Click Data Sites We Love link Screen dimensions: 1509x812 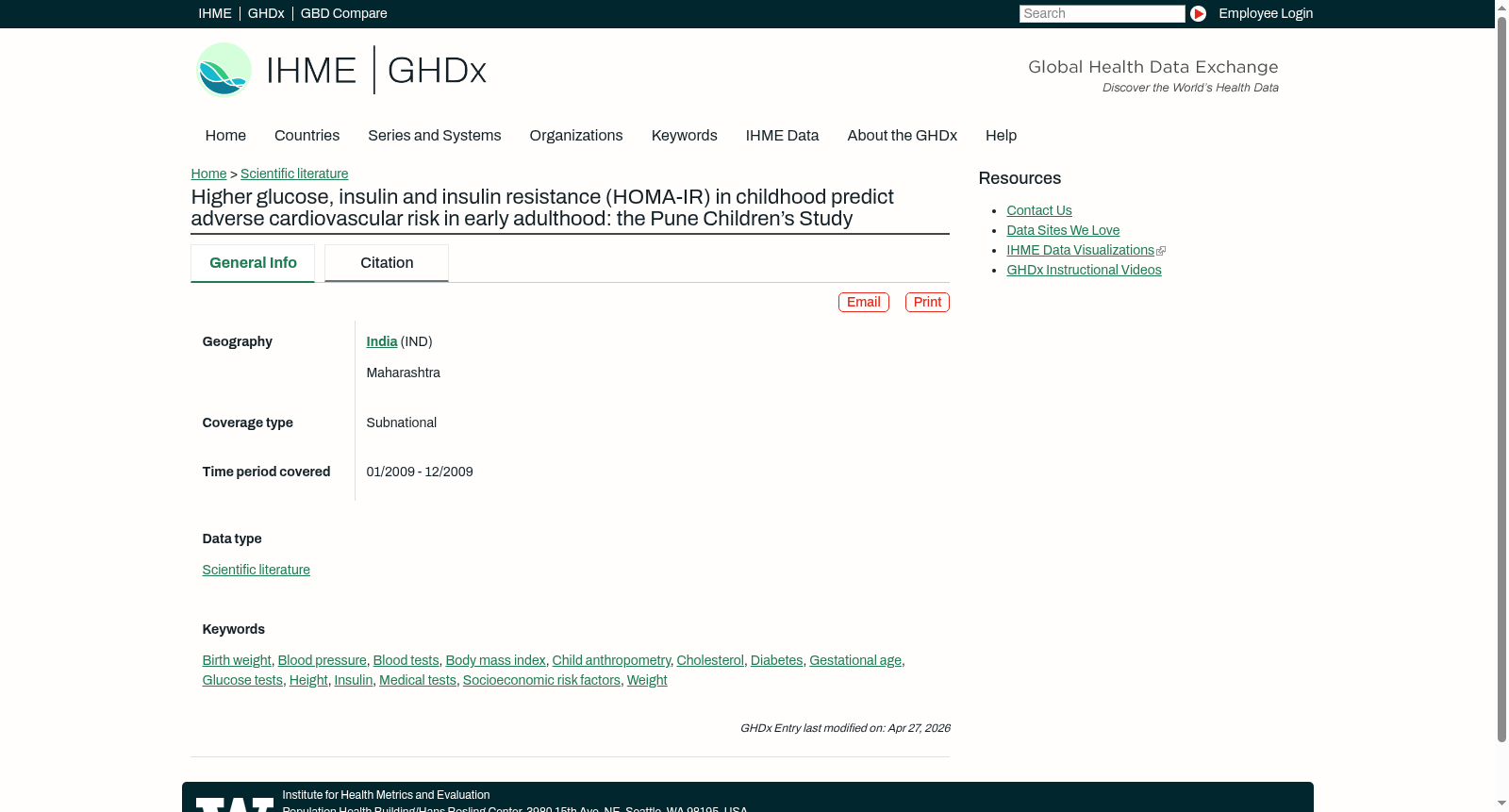coord(1063,230)
